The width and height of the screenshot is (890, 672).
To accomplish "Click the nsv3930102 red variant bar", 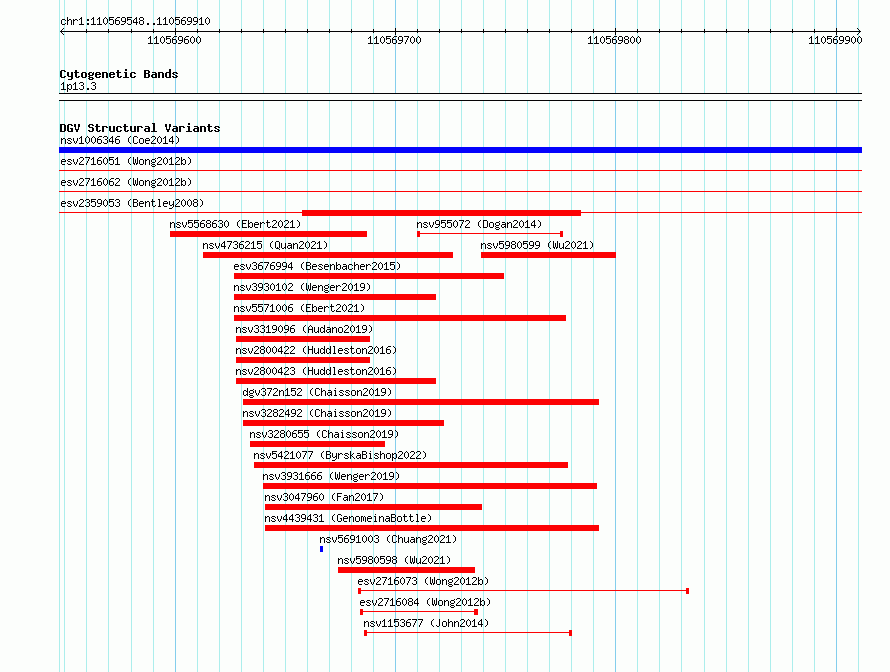I will (x=335, y=297).
